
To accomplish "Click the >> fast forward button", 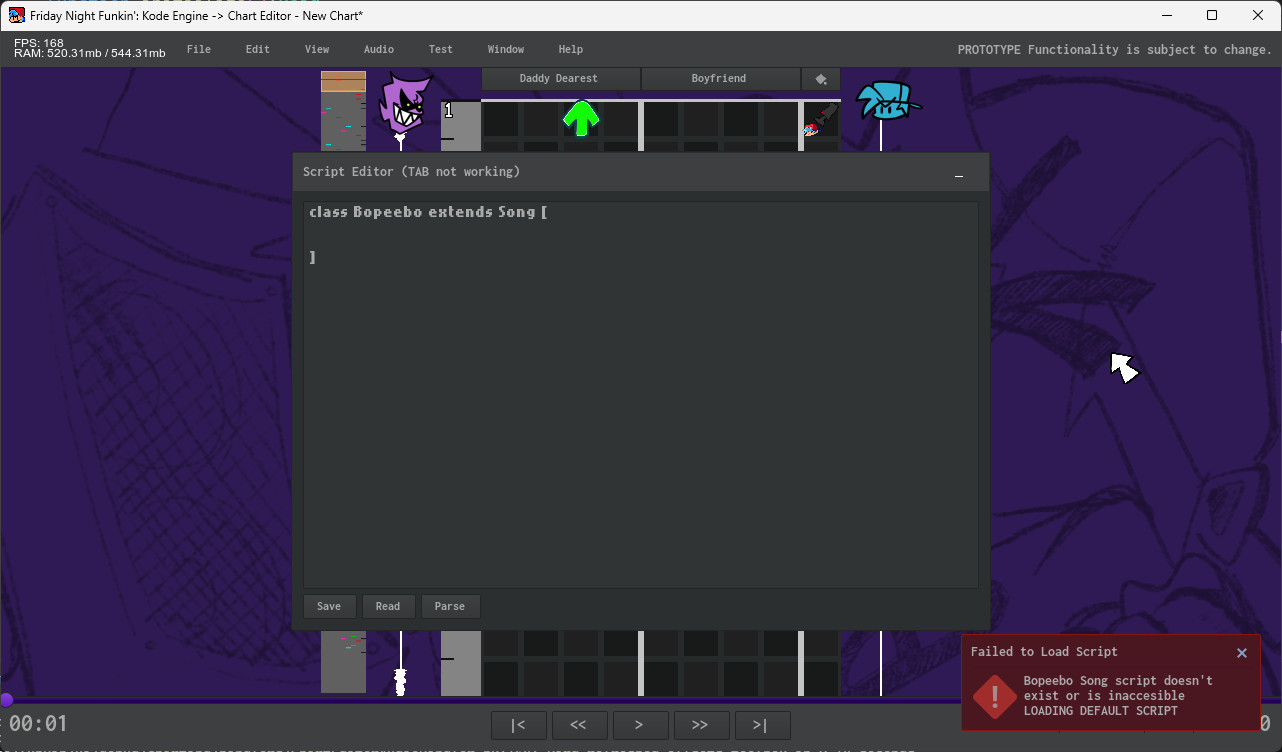I will pos(701,725).
